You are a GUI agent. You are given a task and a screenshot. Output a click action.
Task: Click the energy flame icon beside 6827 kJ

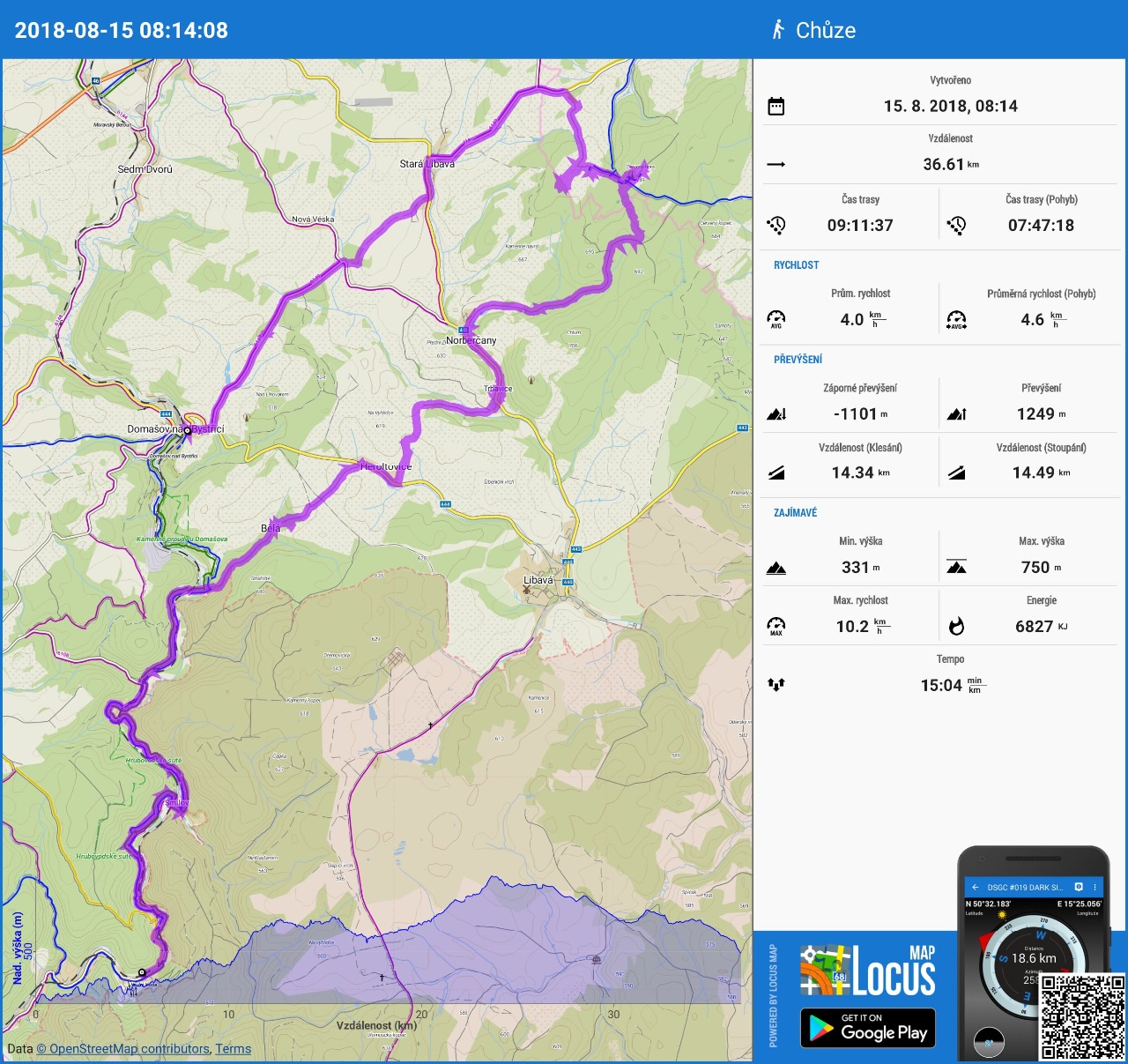956,627
